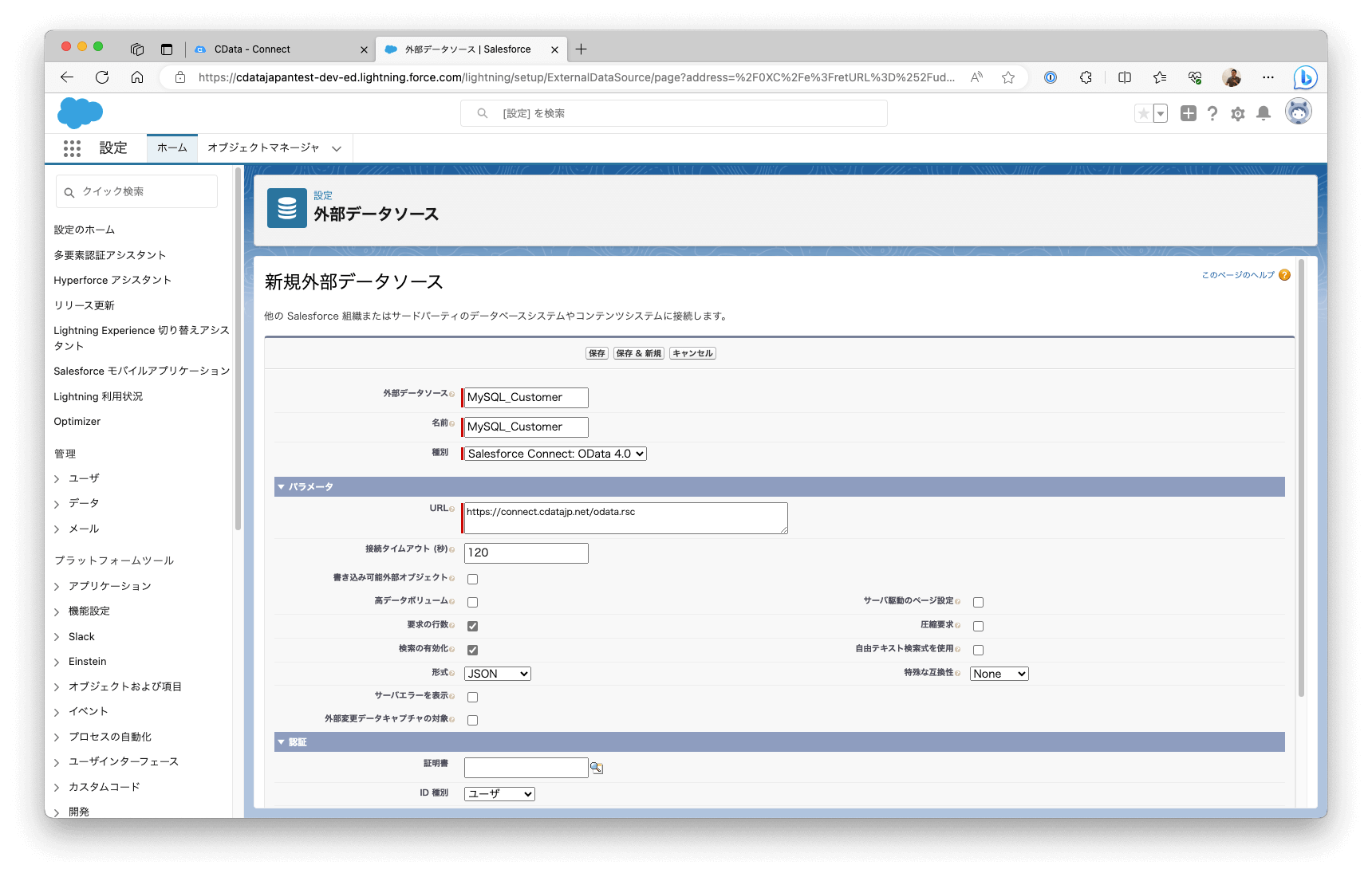
Task: Enable writable external objects checkbox
Action: point(473,580)
